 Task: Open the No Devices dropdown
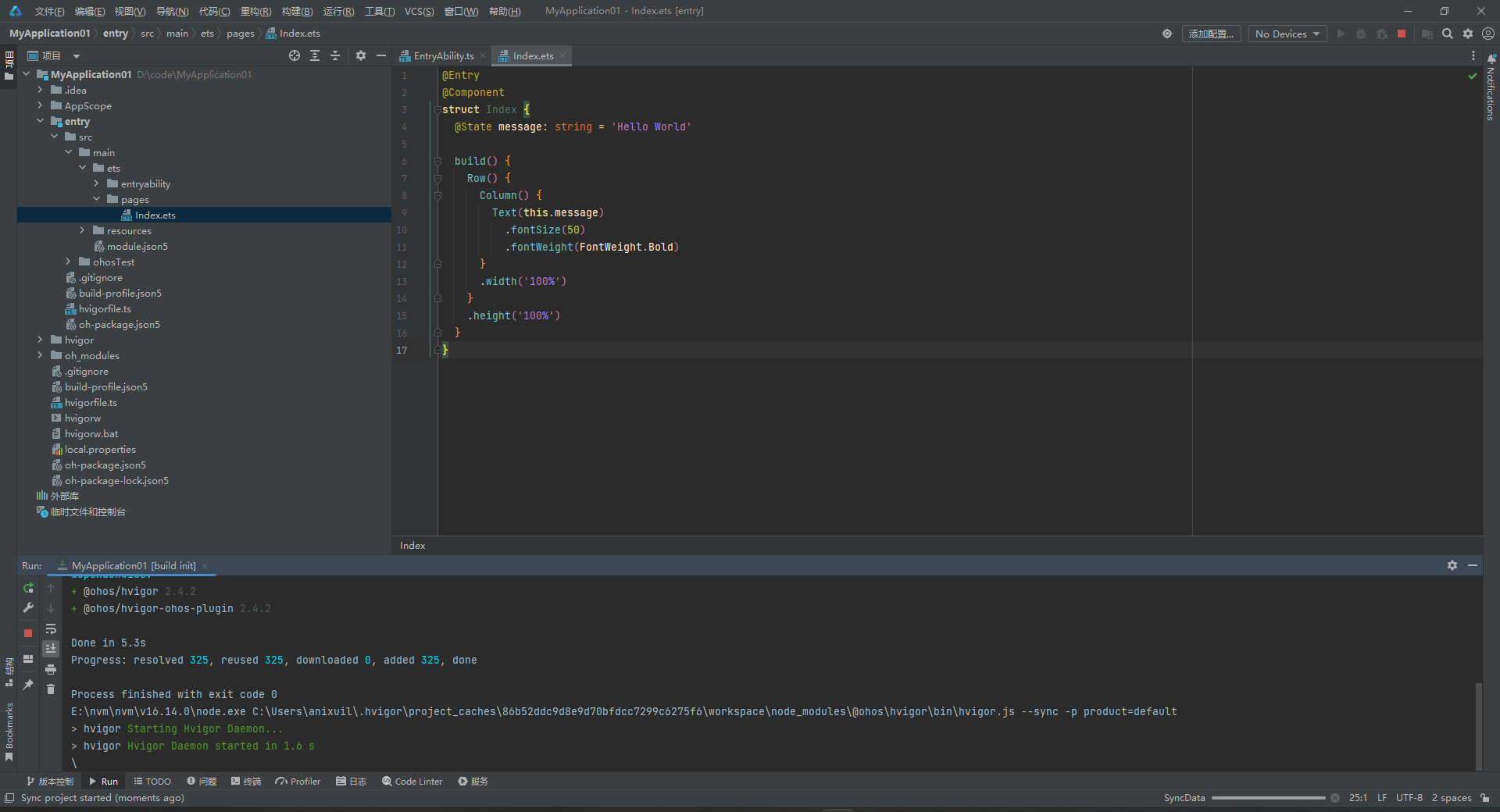click(x=1287, y=34)
